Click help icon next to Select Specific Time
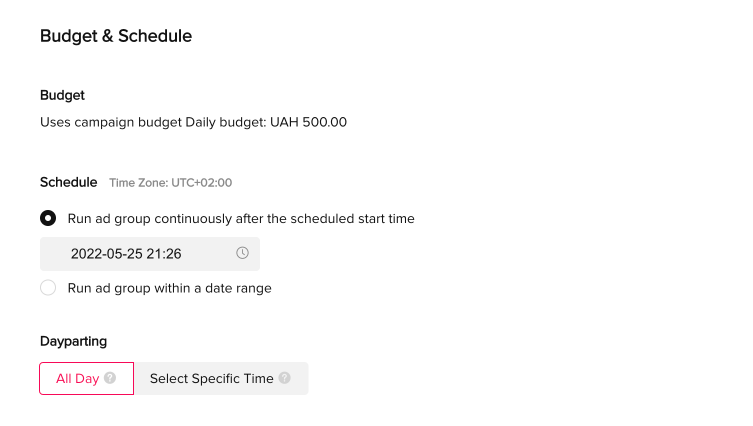This screenshot has width=753, height=426. (x=284, y=378)
